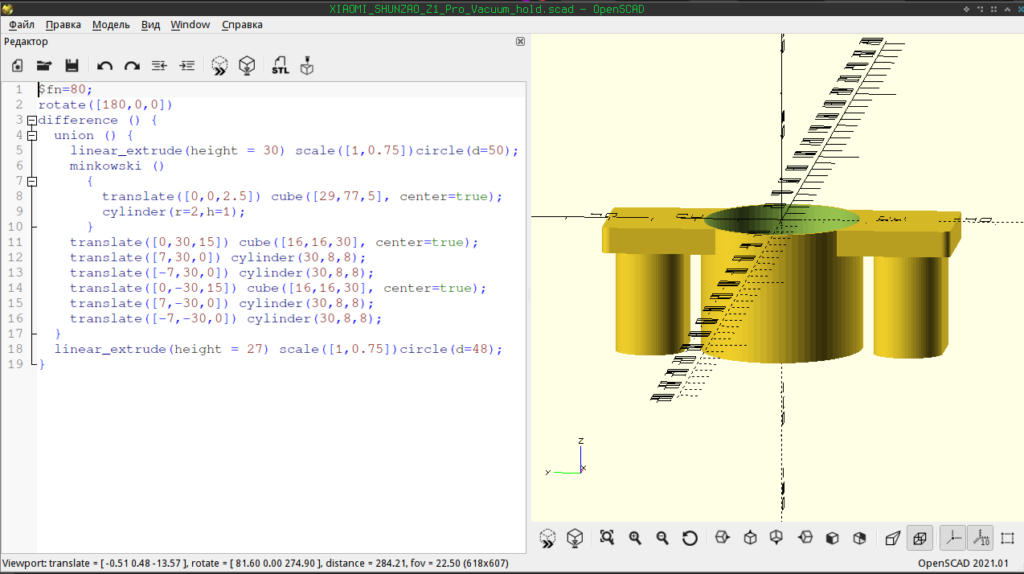Zoom in on the 3D view
This screenshot has width=1024, height=574.
pos(635,538)
